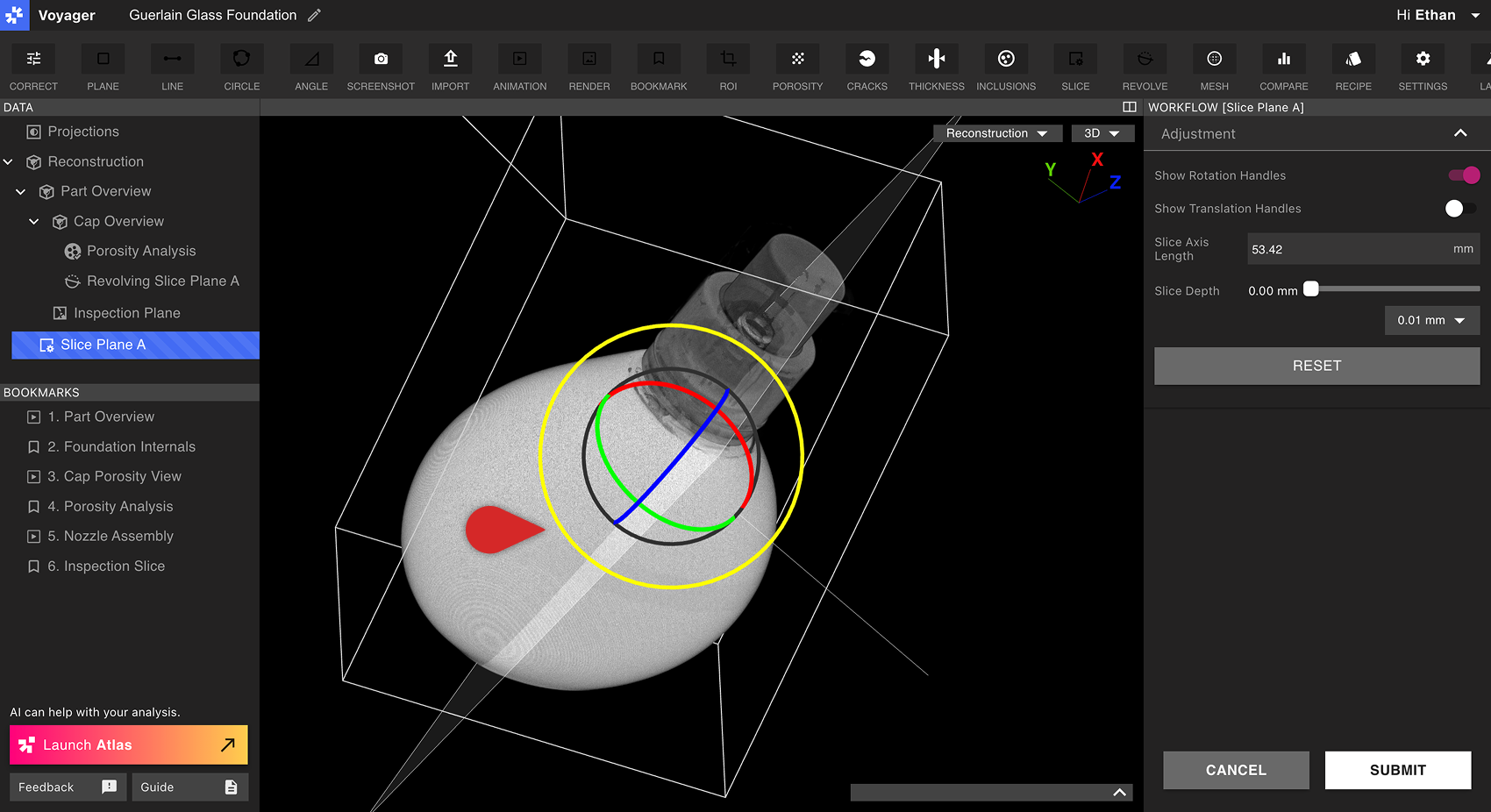Screen dimensions: 1491x812
Task: Select the Angle tool
Action: tap(311, 68)
